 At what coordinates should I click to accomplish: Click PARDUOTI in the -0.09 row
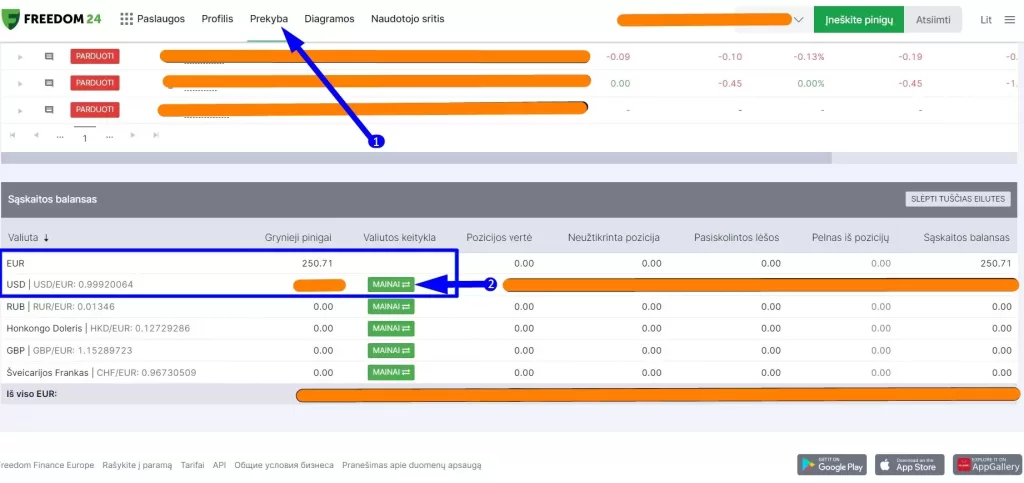95,56
